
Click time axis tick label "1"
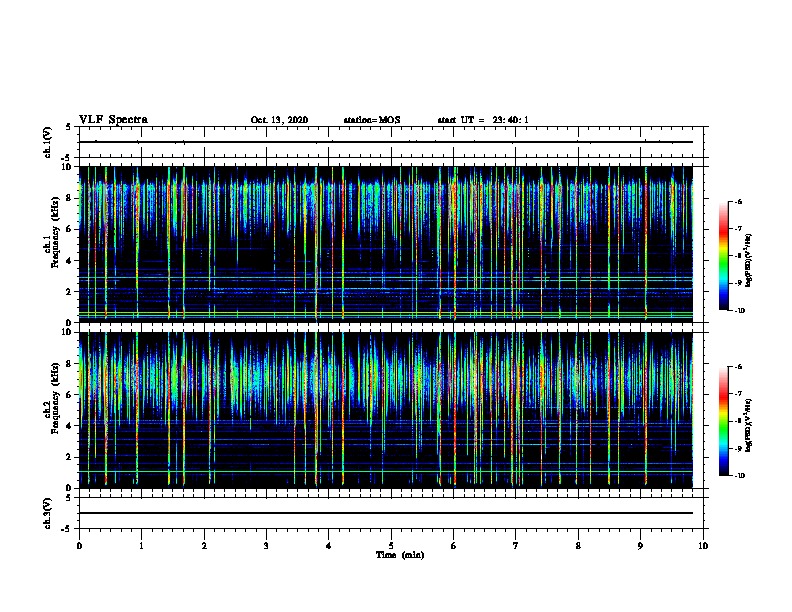[x=141, y=546]
